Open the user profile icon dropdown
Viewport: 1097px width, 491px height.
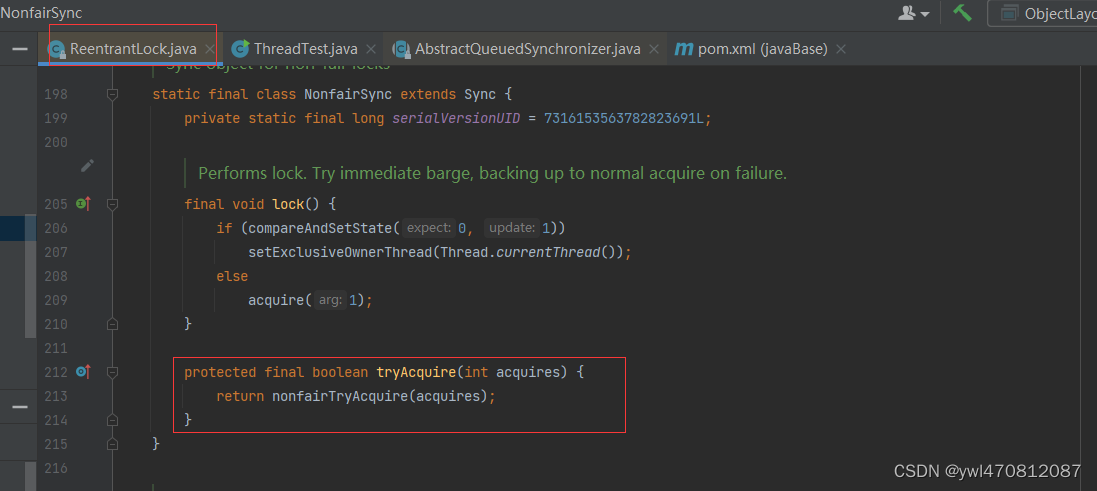coord(914,13)
